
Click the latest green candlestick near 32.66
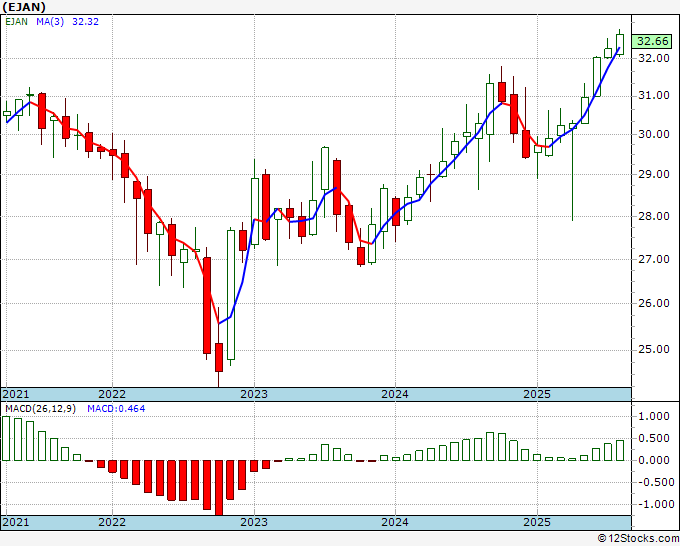(x=620, y=44)
